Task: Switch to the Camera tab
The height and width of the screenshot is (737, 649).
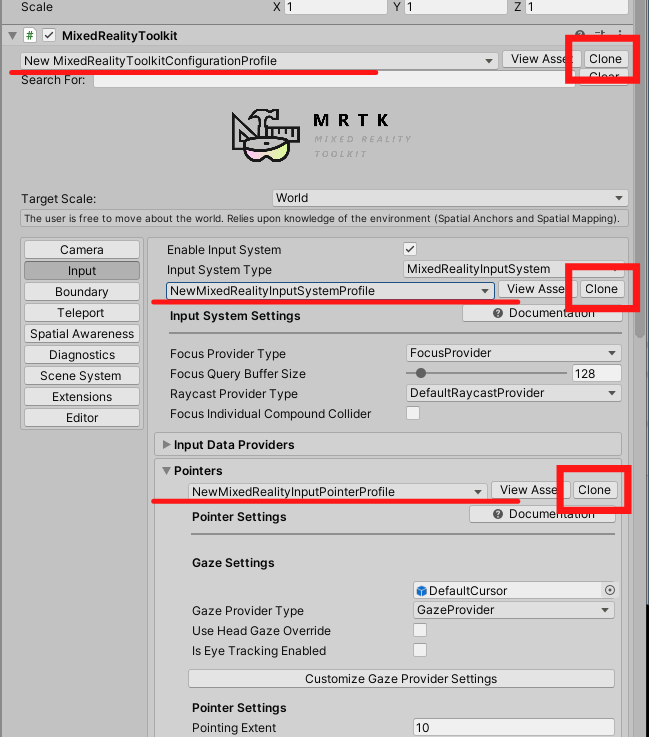Action: point(82,250)
